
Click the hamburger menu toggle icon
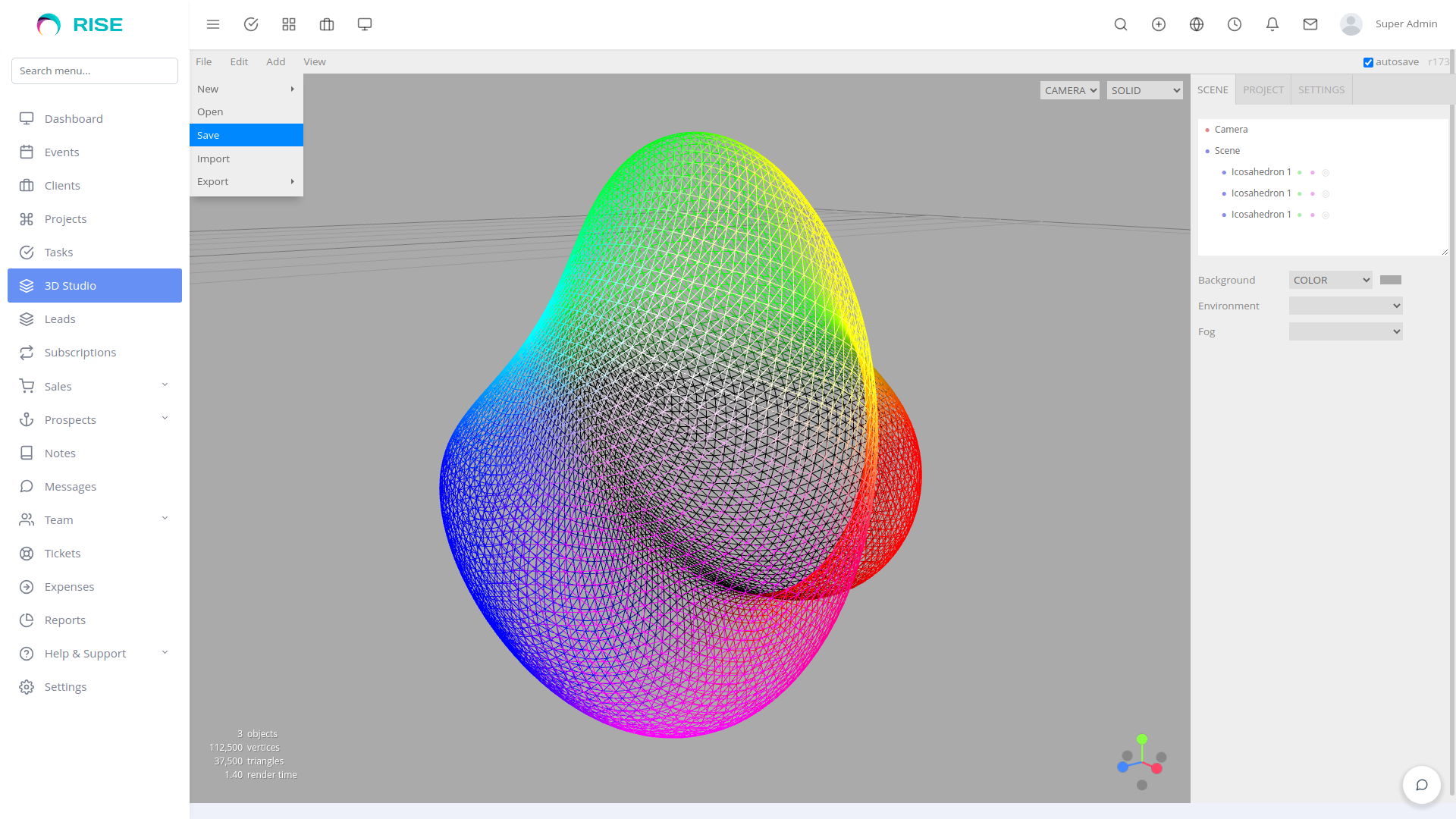point(213,24)
